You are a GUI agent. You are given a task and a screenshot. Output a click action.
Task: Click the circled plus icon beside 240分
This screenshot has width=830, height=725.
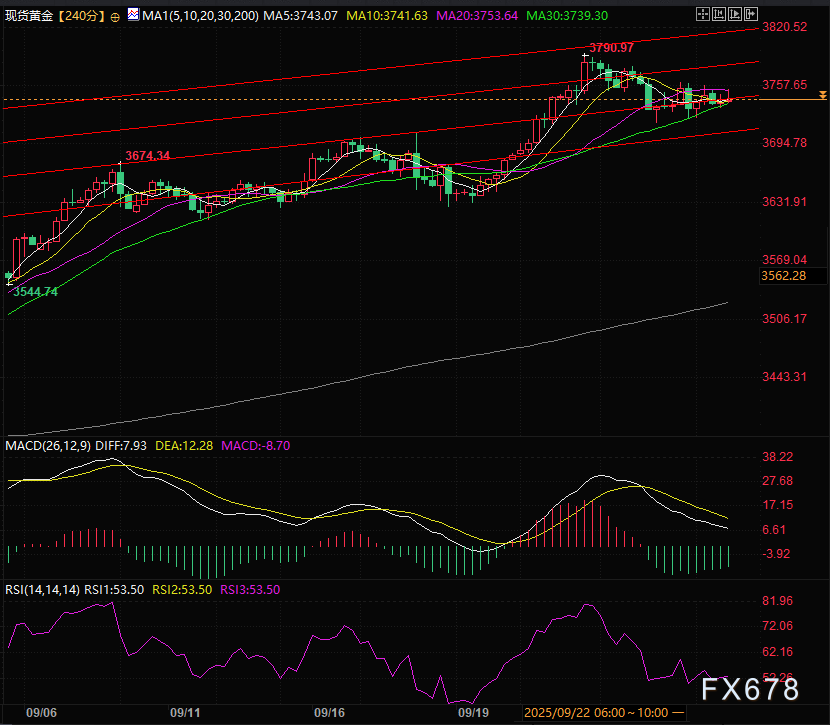[x=115, y=17]
